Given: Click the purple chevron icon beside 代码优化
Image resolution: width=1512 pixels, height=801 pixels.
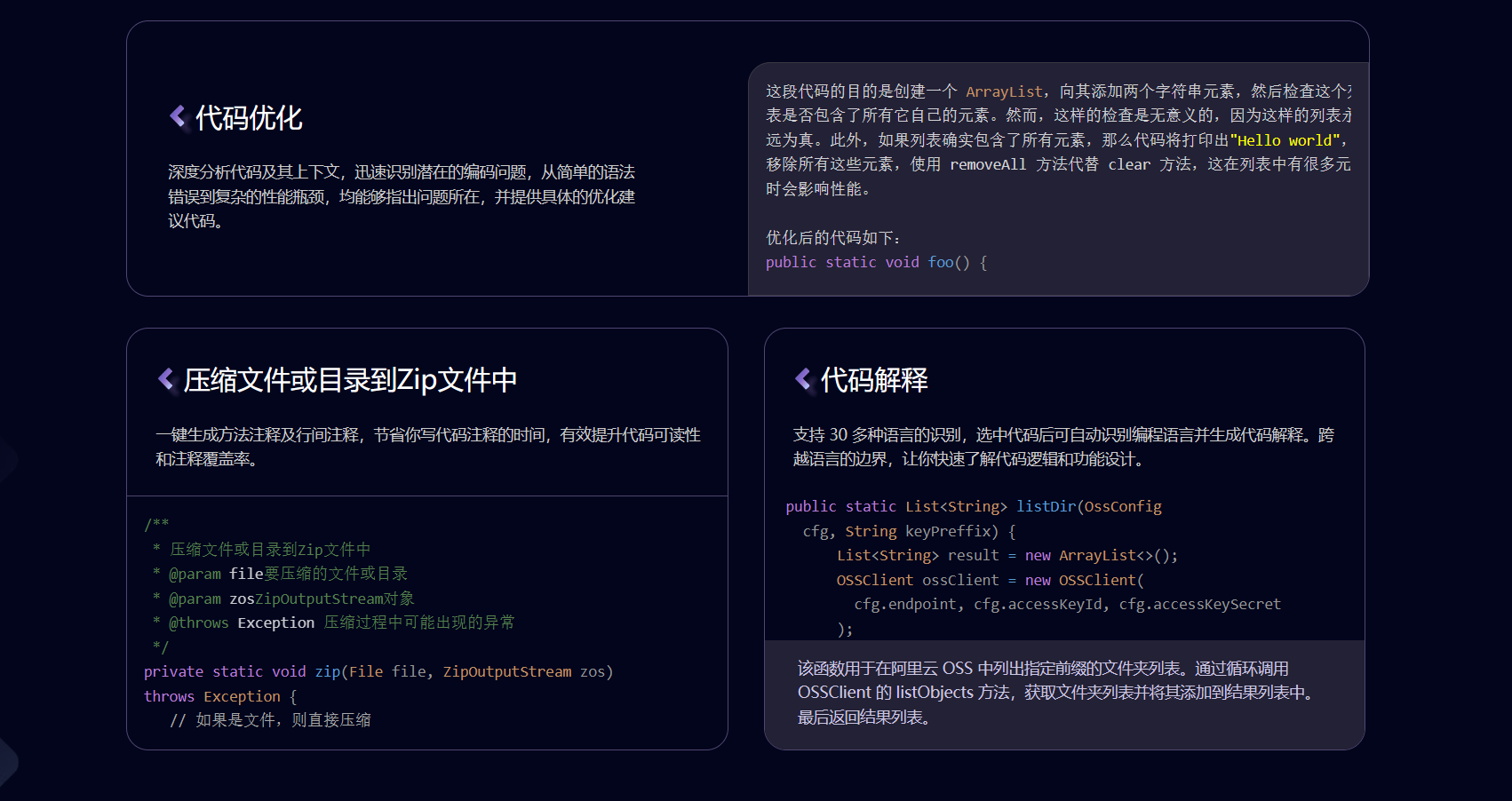Looking at the screenshot, I should (178, 116).
